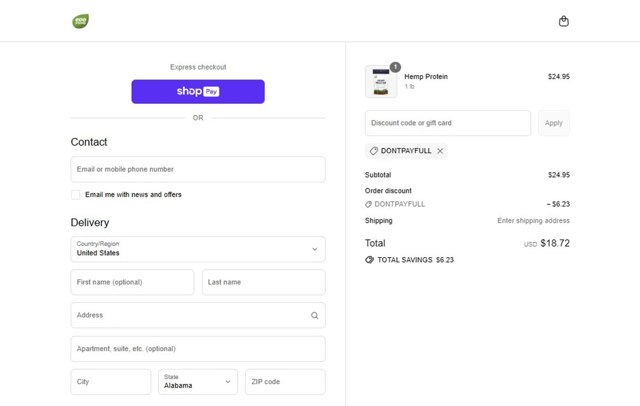Click the Subtotal $24.95 value

tap(558, 175)
